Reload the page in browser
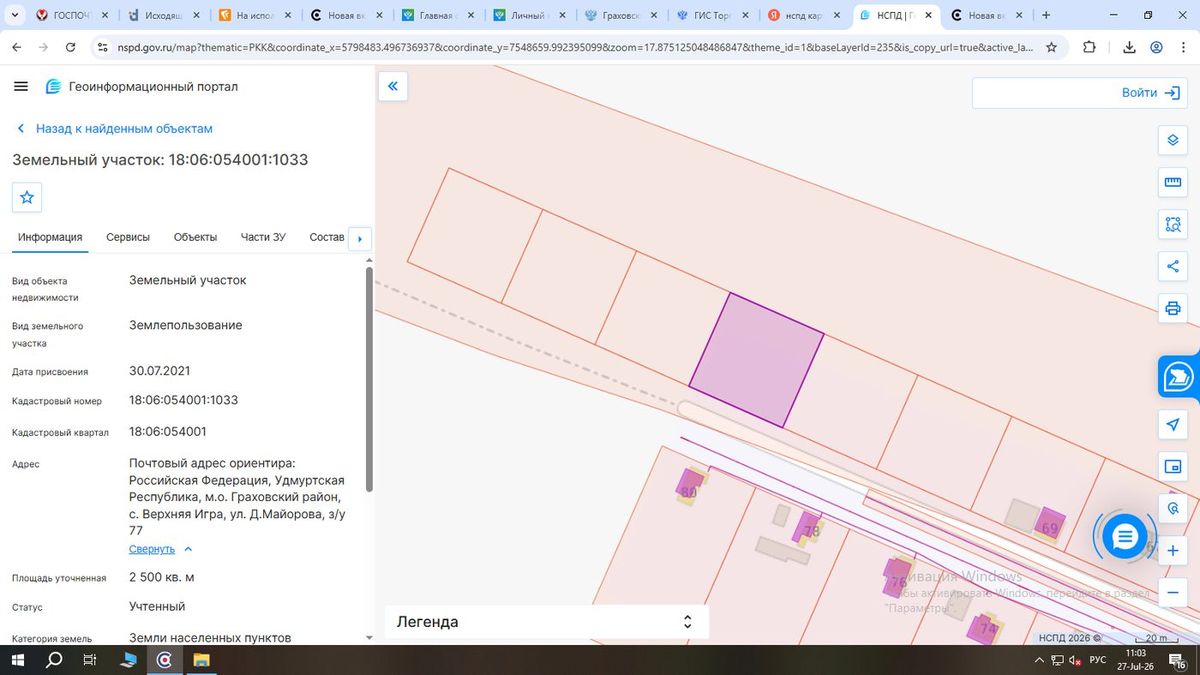Viewport: 1200px width, 675px height. pyautogui.click(x=70, y=47)
